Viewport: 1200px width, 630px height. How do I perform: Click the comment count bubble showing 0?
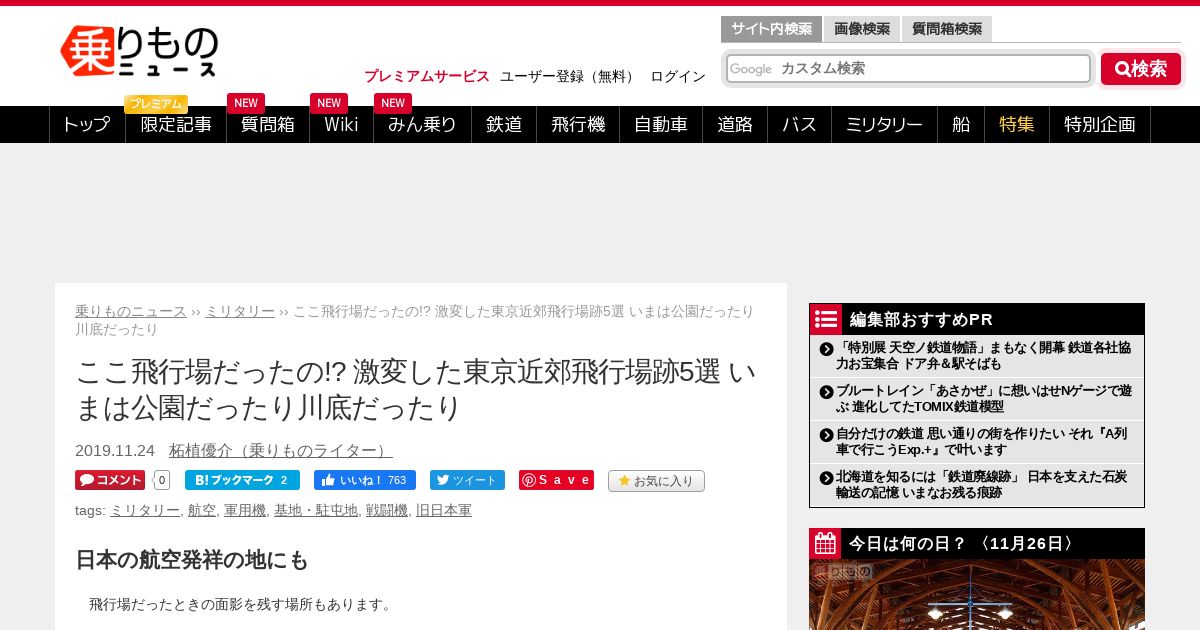[x=162, y=480]
